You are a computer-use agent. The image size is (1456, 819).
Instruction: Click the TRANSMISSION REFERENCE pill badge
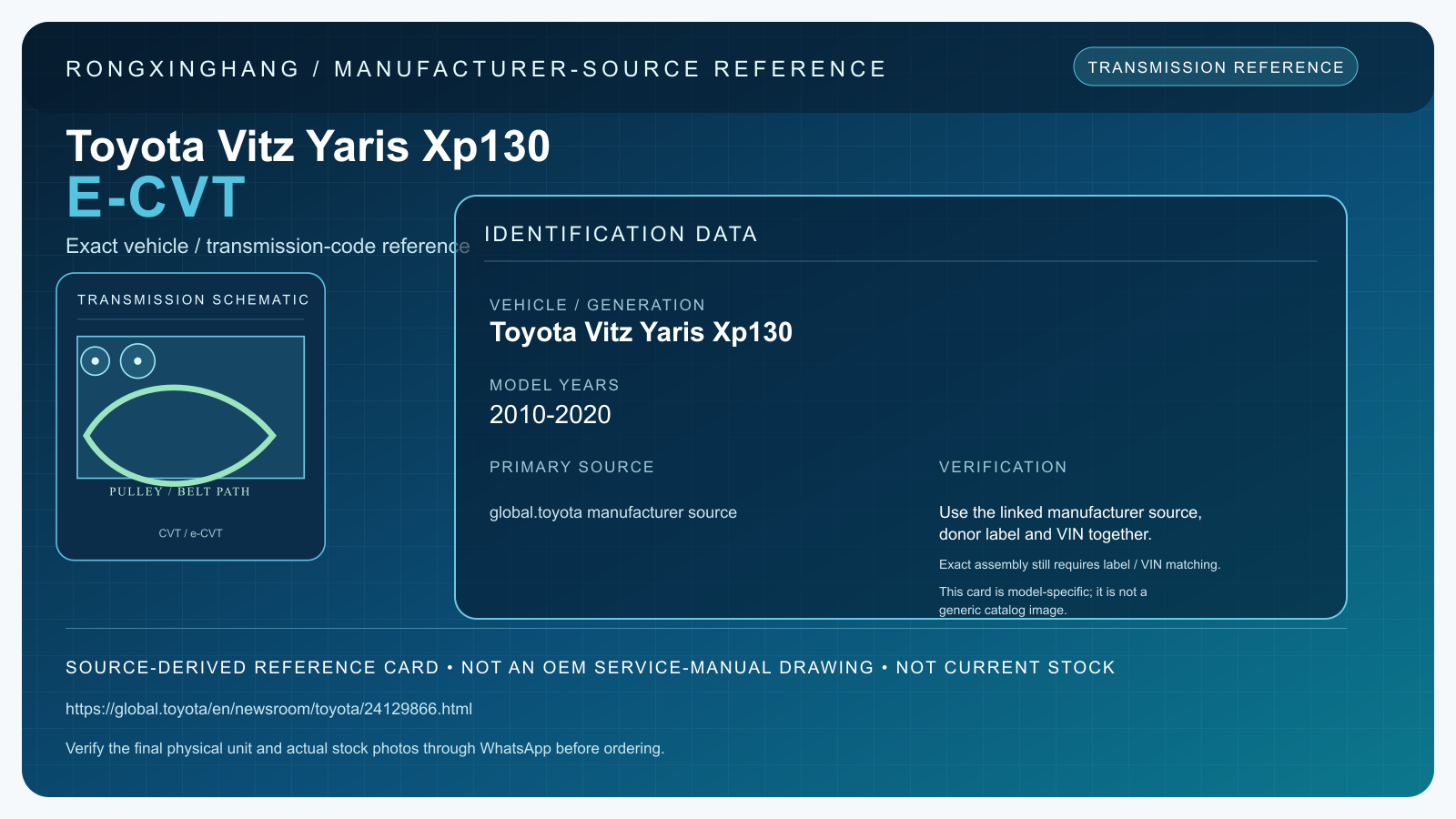click(1216, 67)
